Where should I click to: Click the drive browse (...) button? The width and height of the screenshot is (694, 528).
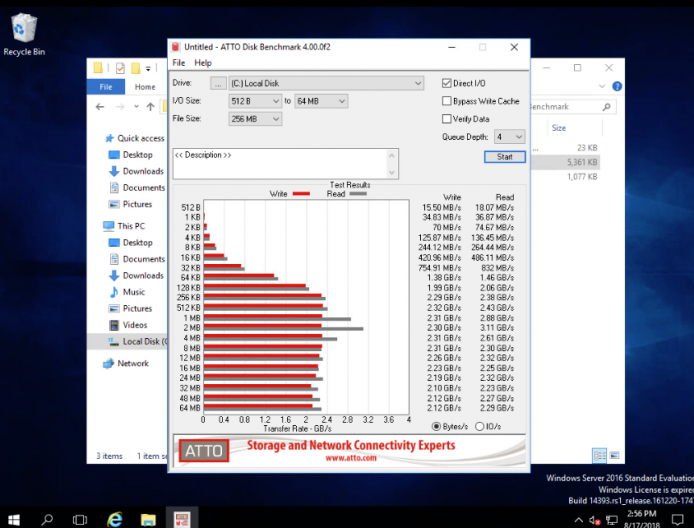coord(218,83)
